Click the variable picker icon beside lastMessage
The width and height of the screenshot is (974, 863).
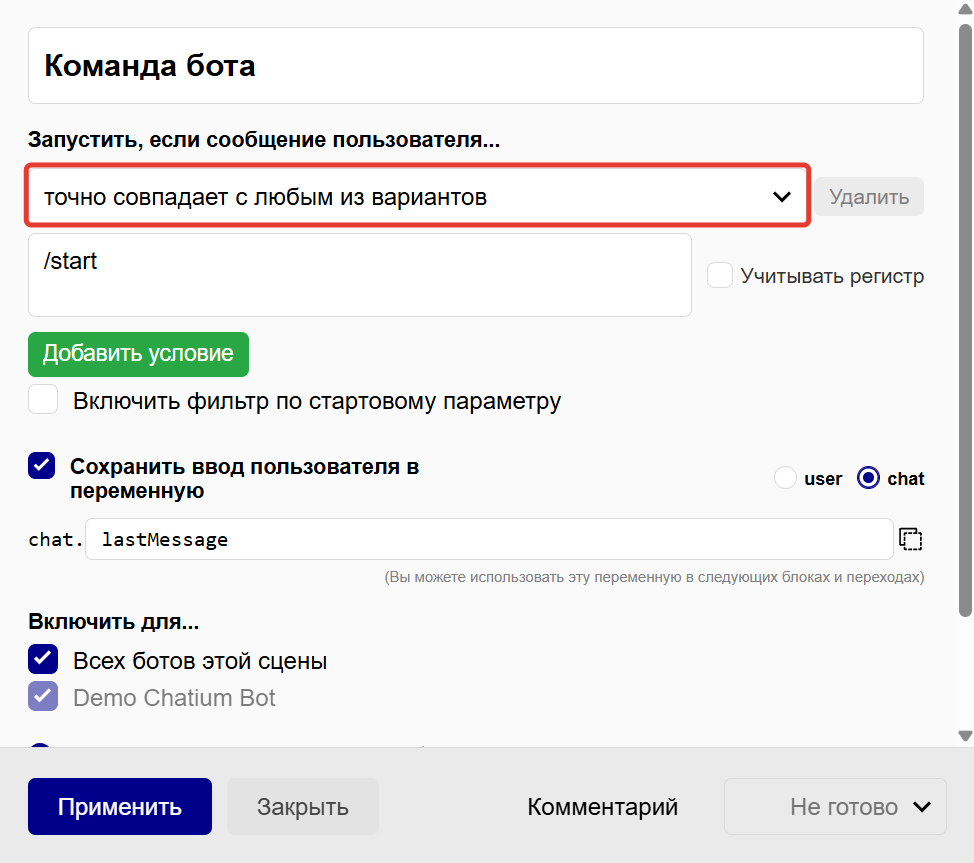[x=911, y=539]
